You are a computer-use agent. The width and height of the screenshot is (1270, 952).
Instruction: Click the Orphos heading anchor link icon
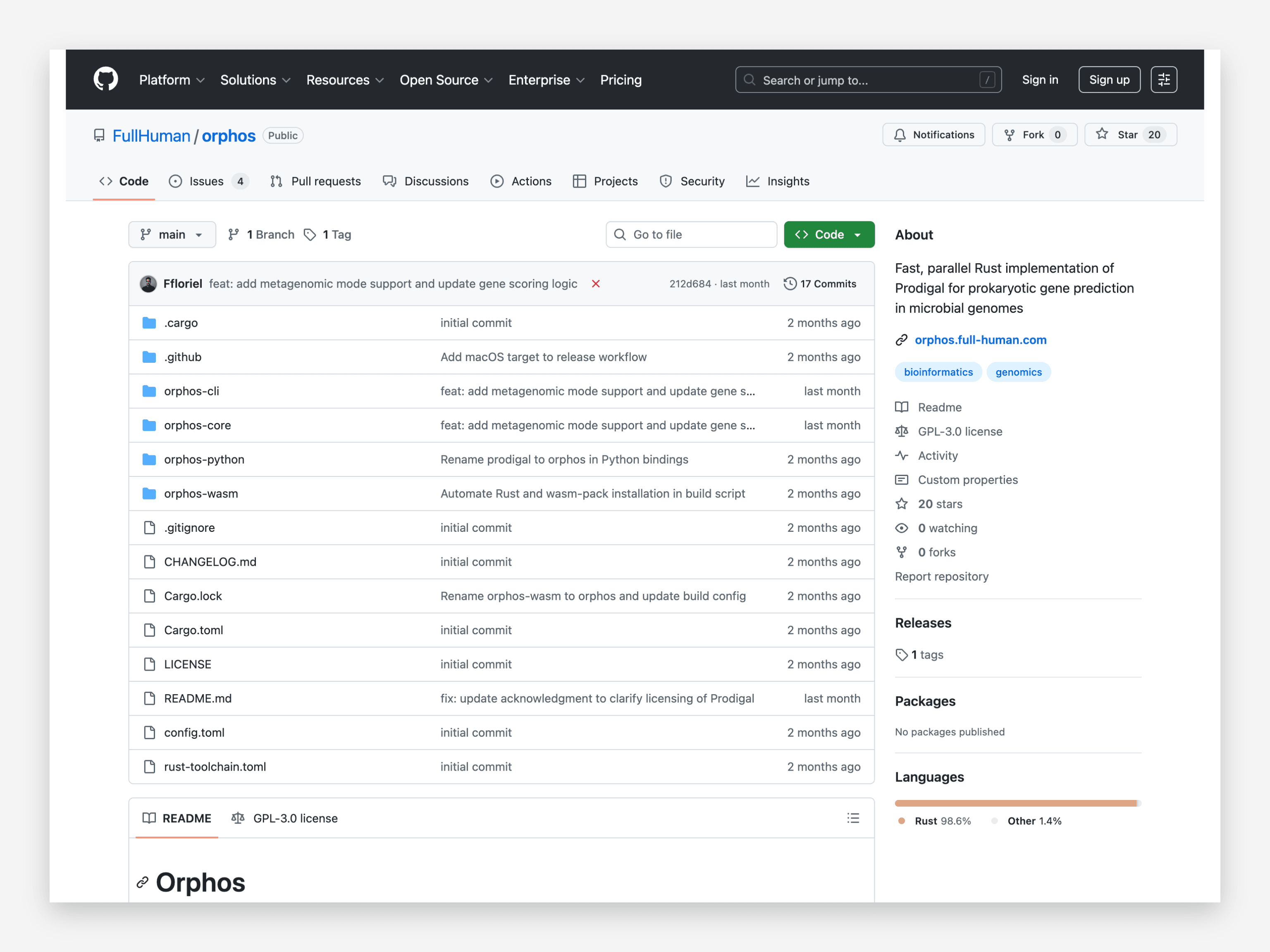click(142, 882)
